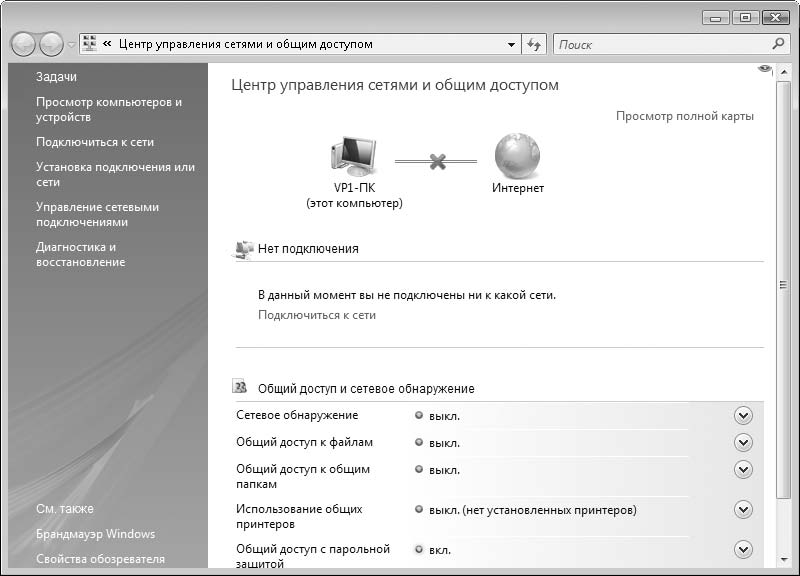Screen dimensions: 800x576
Task: Click the VP1-ПК computer icon
Action: 354,157
